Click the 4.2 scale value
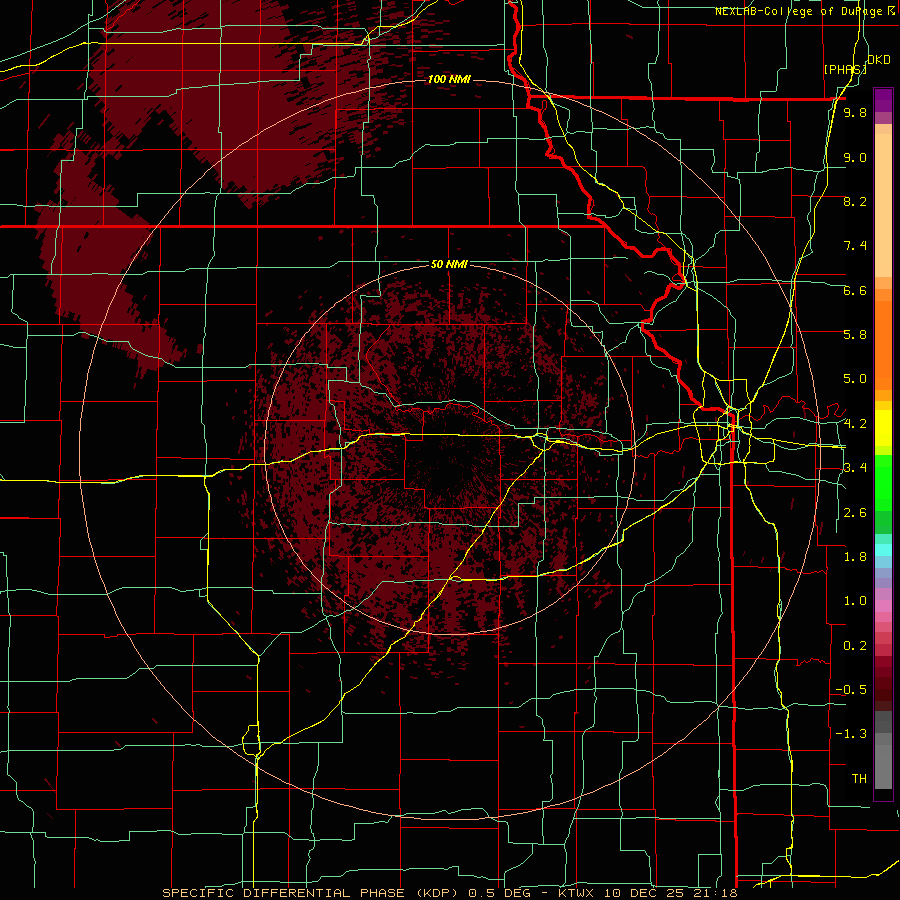Screen dimensions: 900x900 coord(855,424)
